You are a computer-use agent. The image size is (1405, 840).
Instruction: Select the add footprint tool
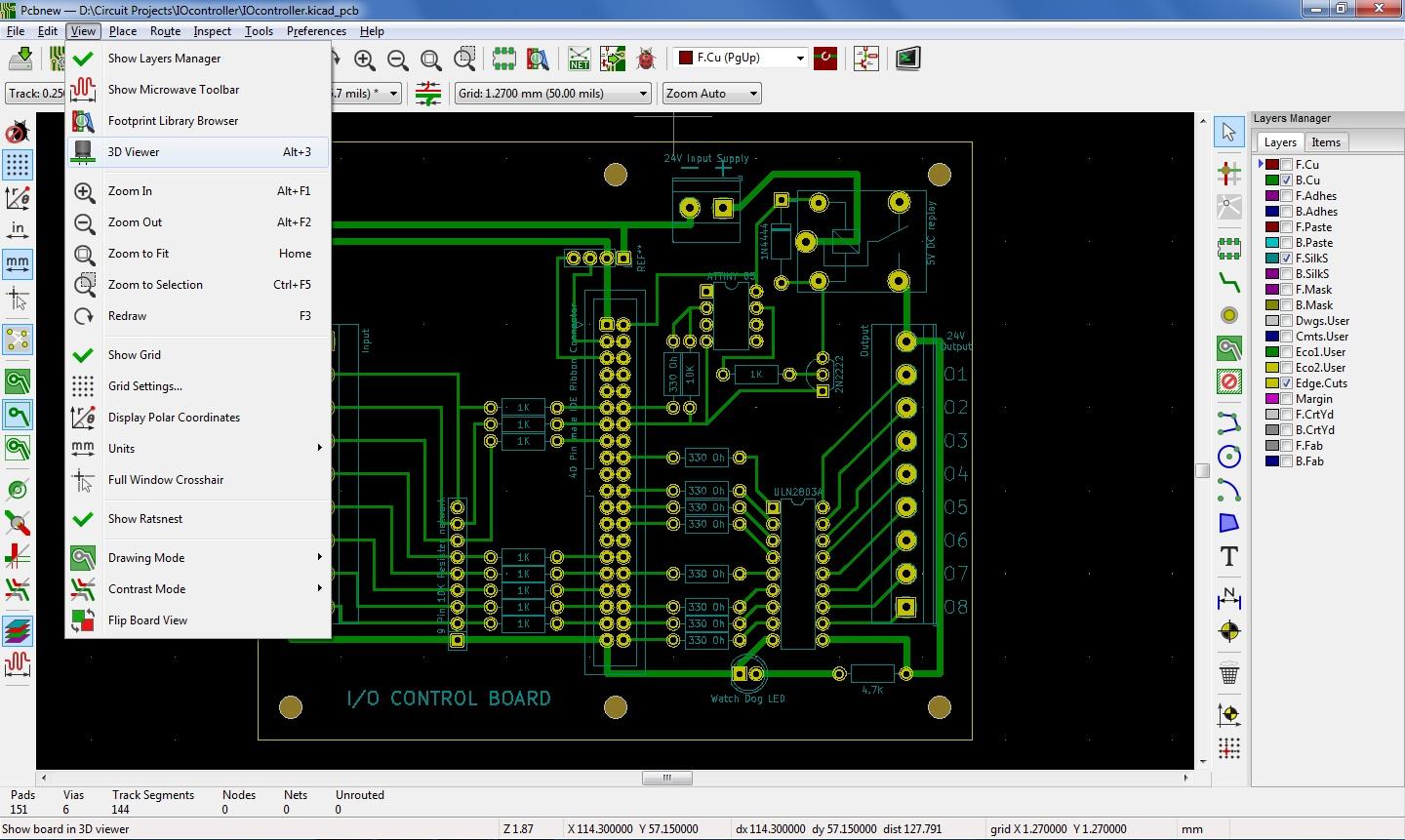[1229, 249]
